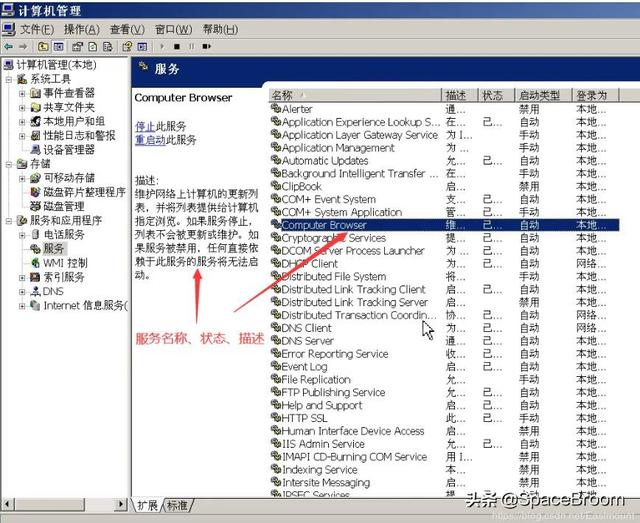This screenshot has height=523, width=640.
Task: Expand the 可移动存储 tree node
Action: click(22, 178)
